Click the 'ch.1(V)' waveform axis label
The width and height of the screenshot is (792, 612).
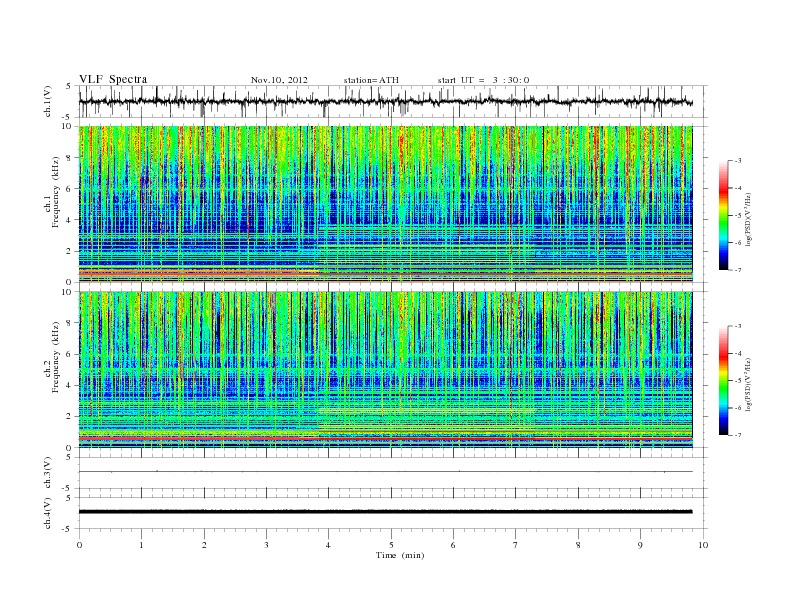tap(48, 101)
